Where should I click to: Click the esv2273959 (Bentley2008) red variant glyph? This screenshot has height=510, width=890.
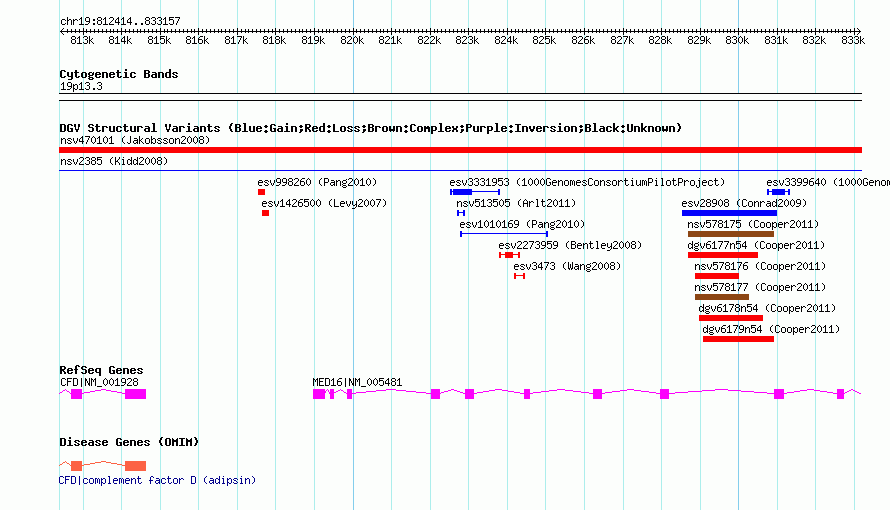(509, 255)
